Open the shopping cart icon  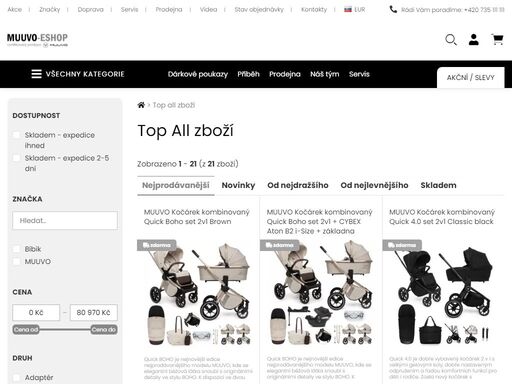[x=497, y=40]
